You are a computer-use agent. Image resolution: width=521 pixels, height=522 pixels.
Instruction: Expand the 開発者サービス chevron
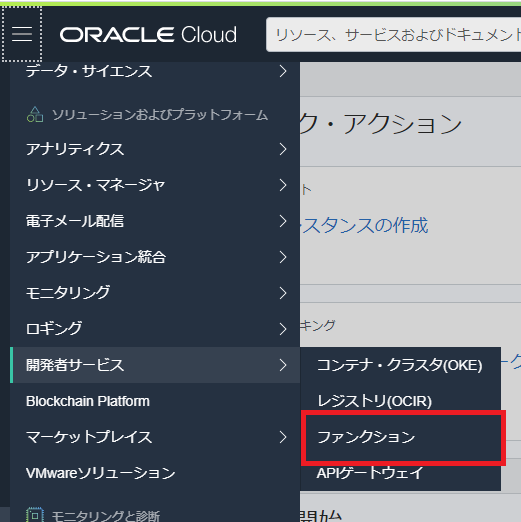283,365
